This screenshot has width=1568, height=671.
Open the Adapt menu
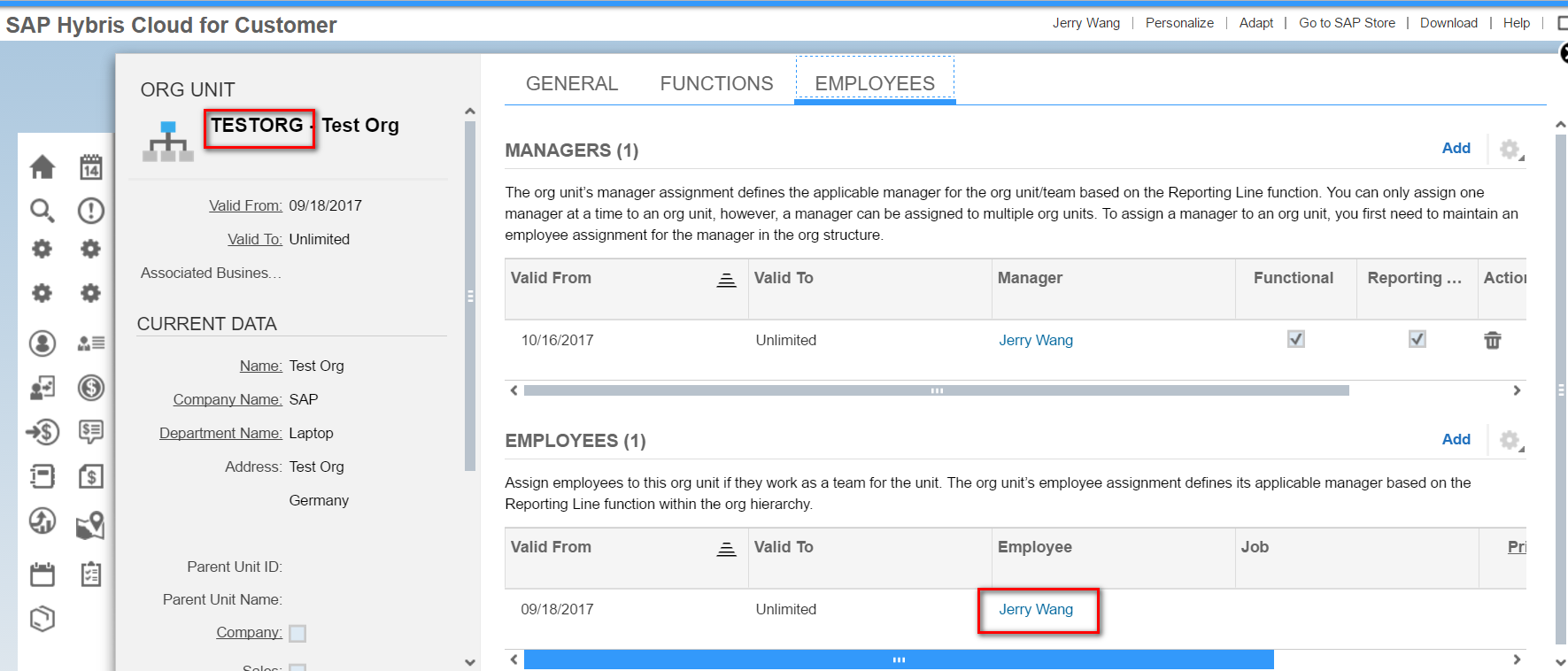tap(1256, 23)
